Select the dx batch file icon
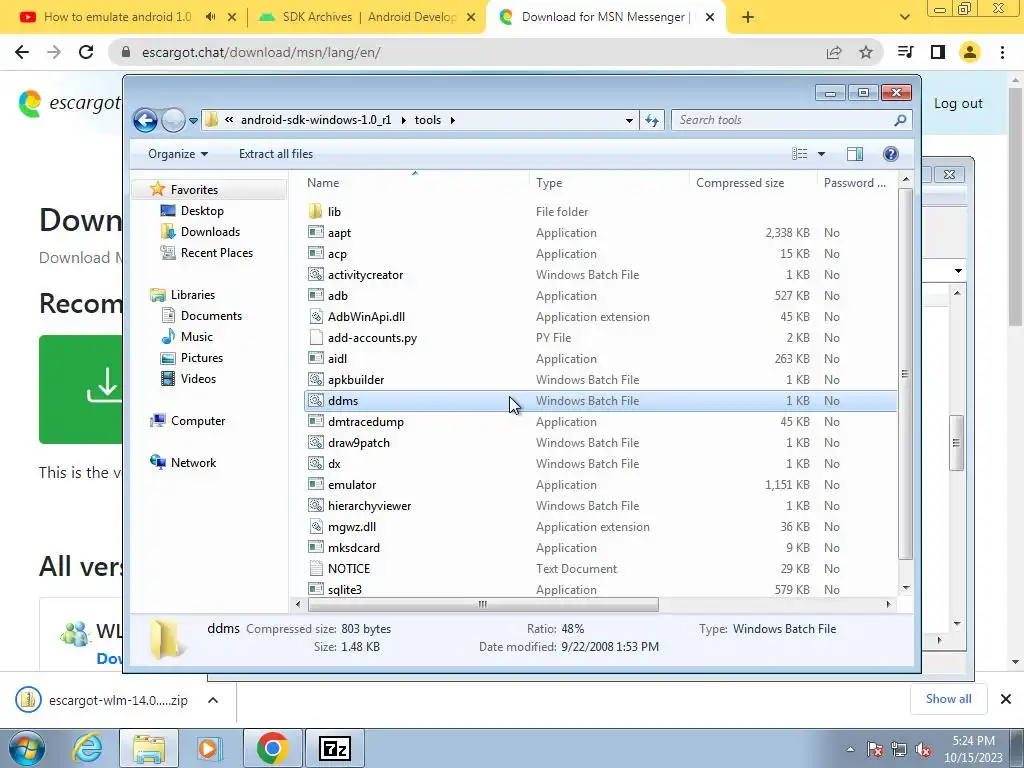This screenshot has height=768, width=1024. [315, 464]
